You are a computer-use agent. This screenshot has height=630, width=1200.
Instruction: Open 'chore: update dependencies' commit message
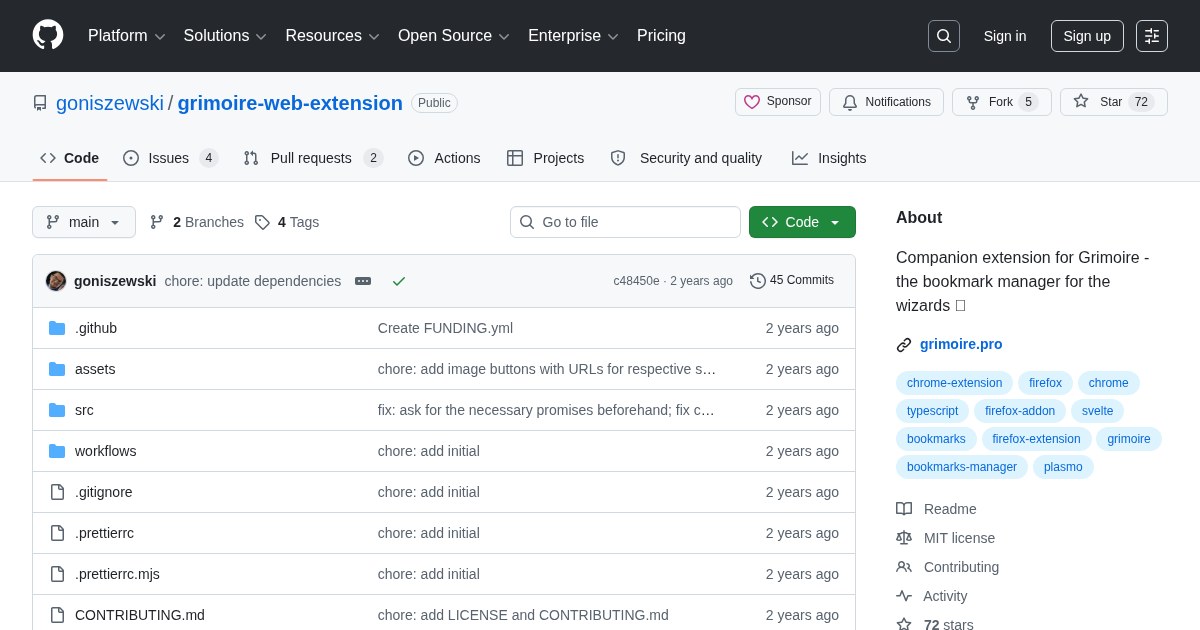253,281
